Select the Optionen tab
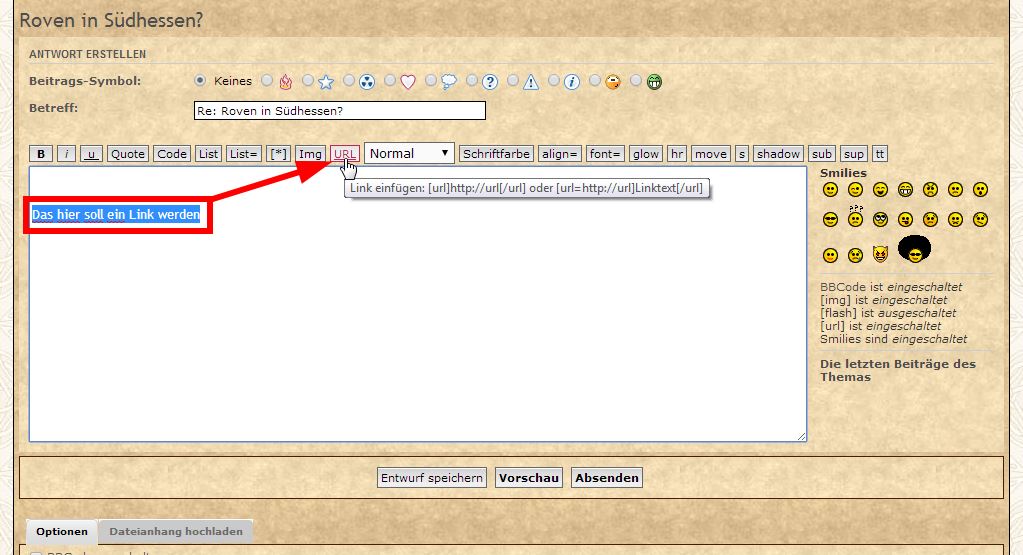 (x=61, y=531)
